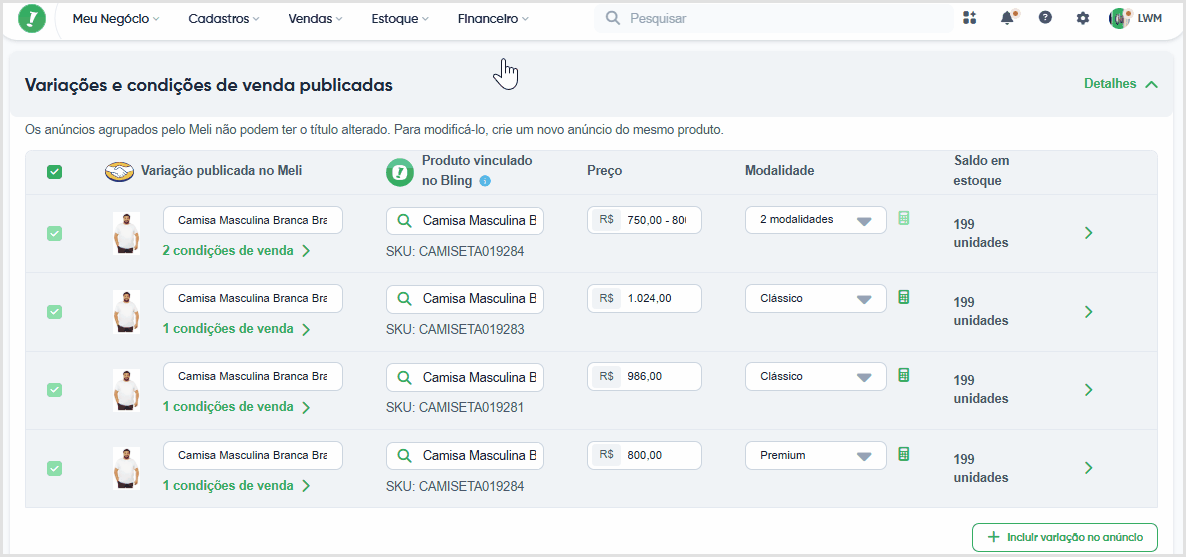Screen dimensions: 1186x557
Task: Click the price field showing 1.024,00
Action: (x=644, y=298)
